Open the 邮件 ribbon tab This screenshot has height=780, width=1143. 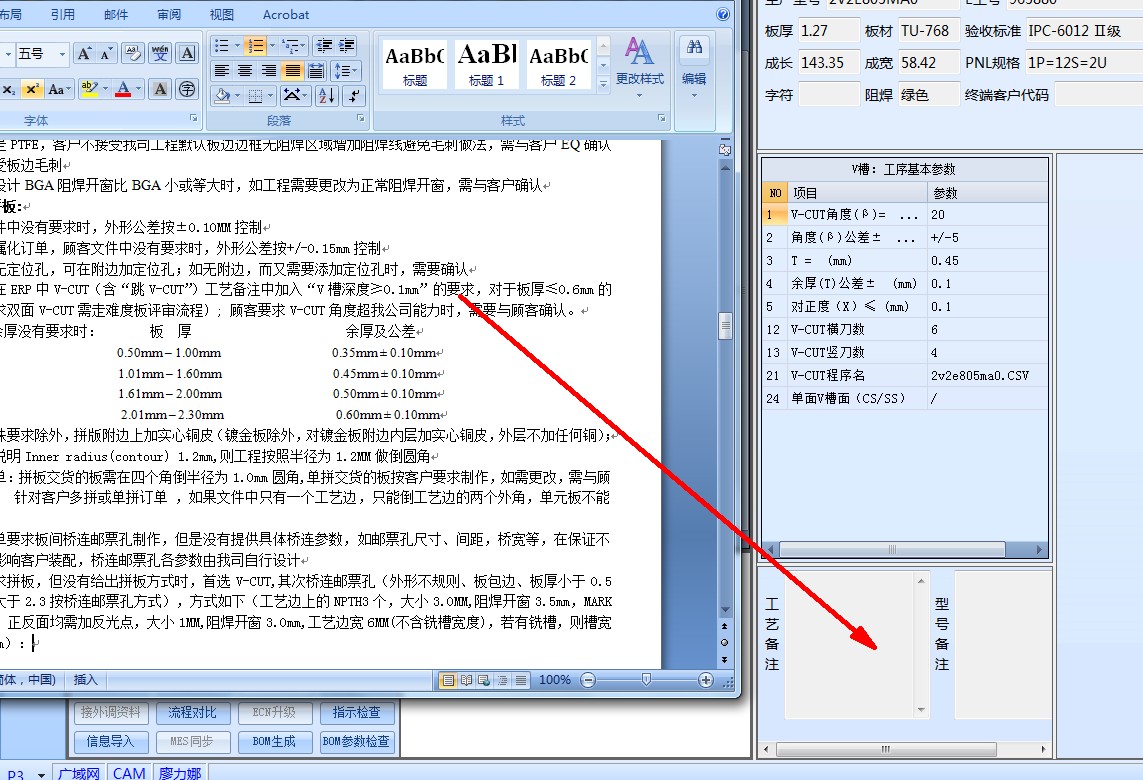click(x=116, y=15)
